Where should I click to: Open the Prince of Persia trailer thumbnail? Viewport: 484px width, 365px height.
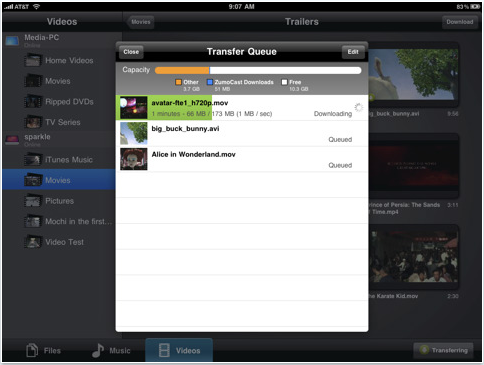pyautogui.click(x=413, y=166)
